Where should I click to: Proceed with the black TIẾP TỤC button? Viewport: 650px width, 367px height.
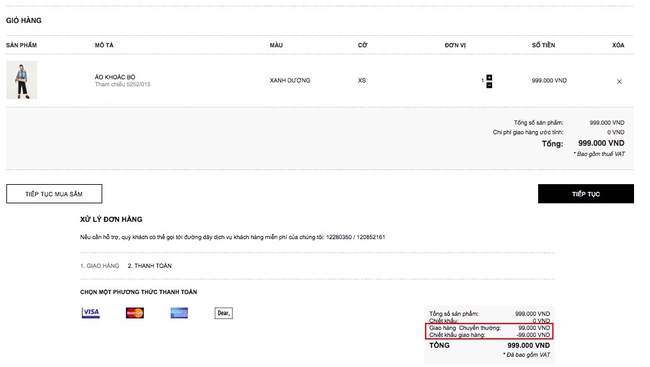586,194
